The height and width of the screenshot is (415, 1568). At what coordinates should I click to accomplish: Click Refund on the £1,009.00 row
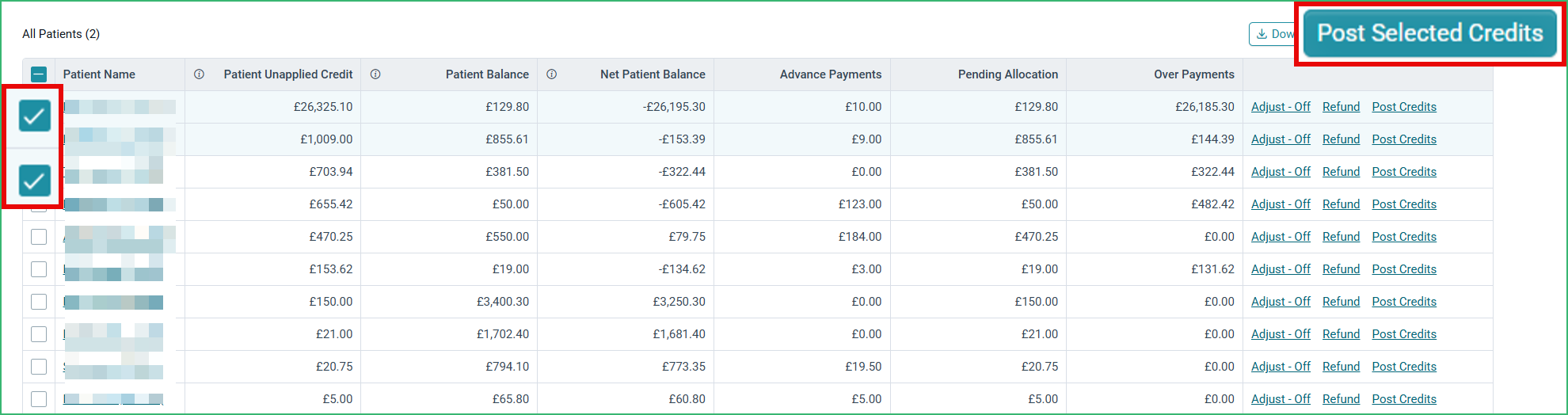1341,139
